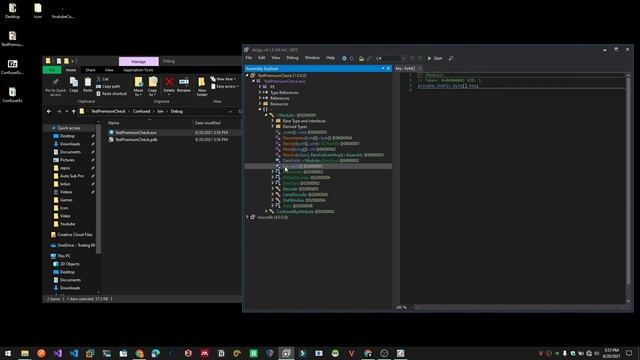Collapse the <Module> class node
The image size is (640, 360).
point(266,115)
